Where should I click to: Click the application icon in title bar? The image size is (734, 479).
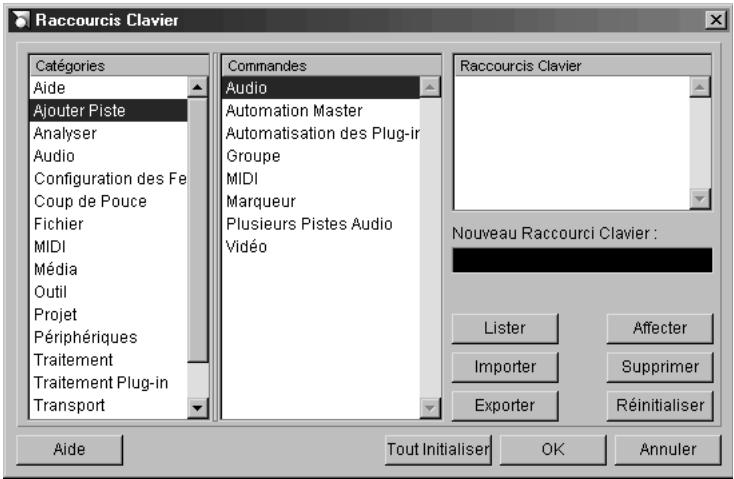click(20, 20)
